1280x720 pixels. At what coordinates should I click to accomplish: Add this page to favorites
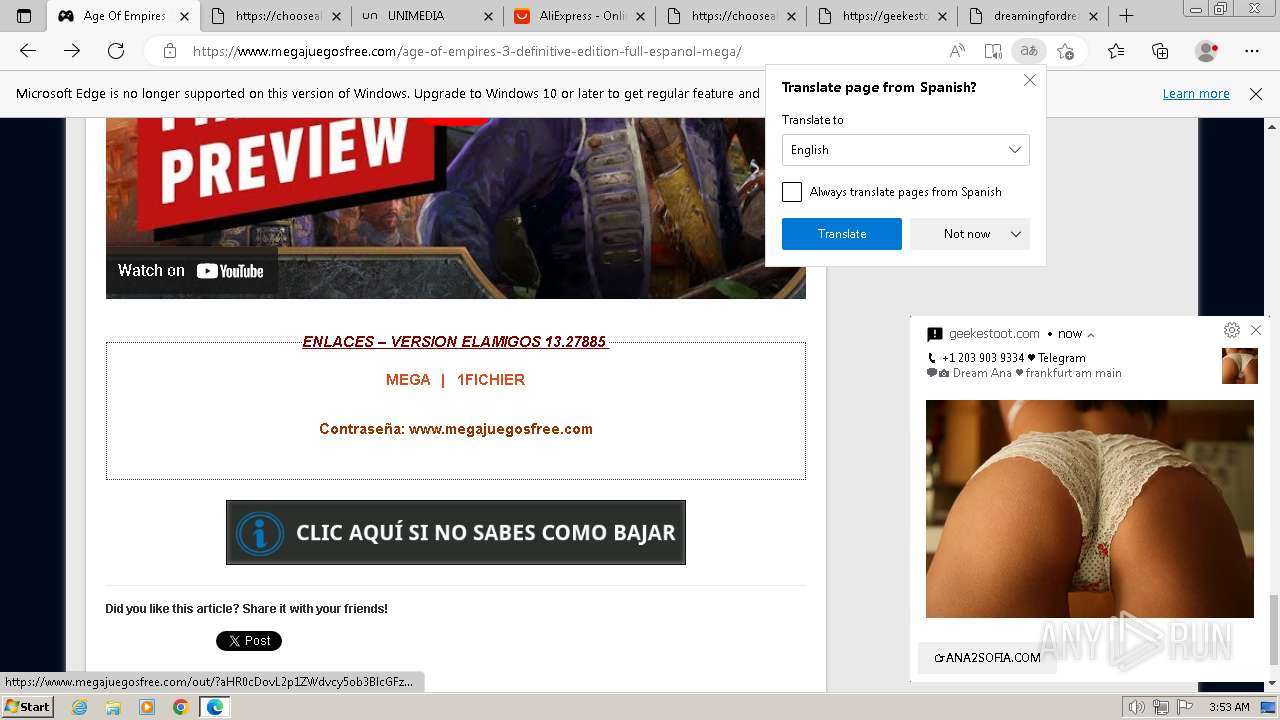[x=1065, y=51]
